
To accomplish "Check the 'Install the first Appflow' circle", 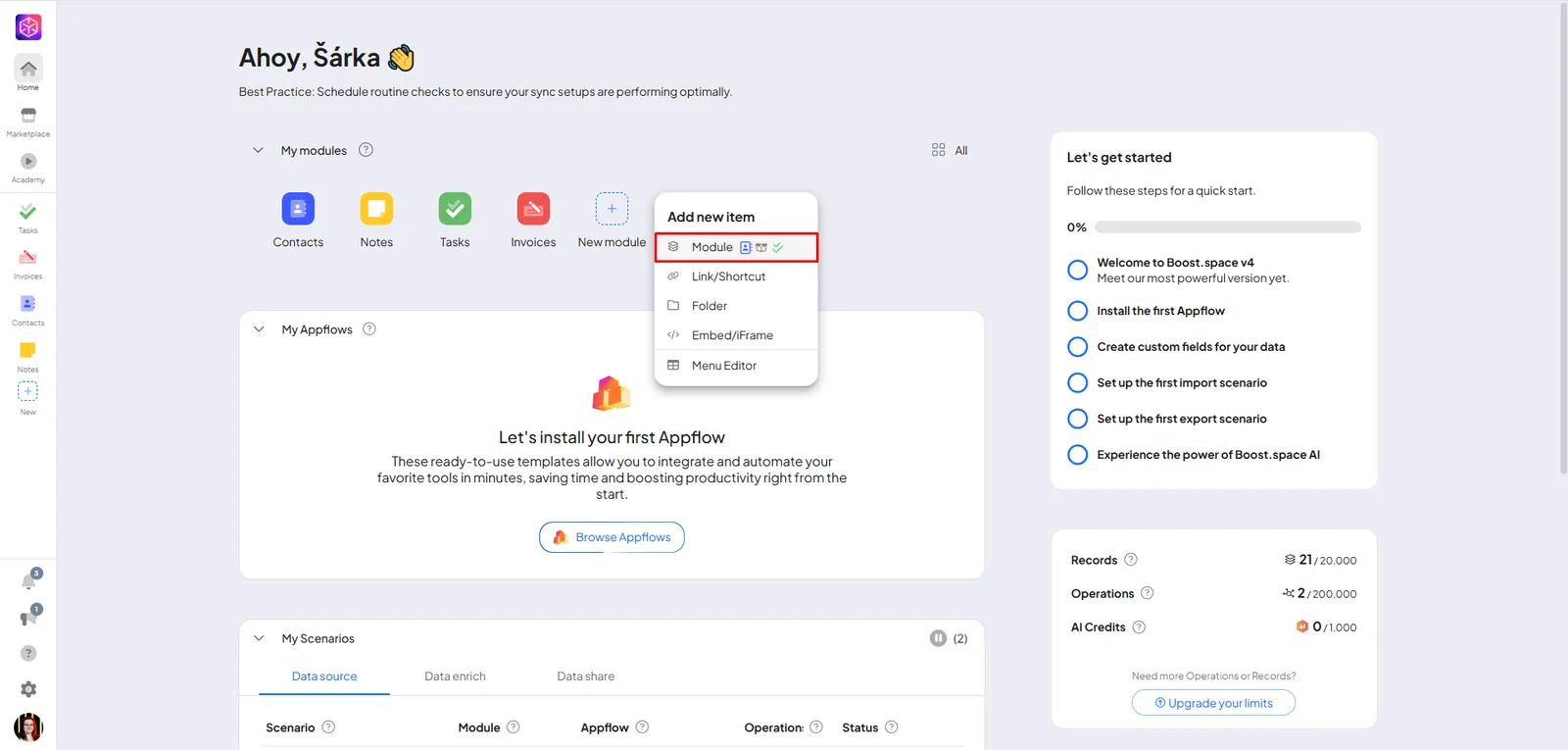I will point(1077,311).
